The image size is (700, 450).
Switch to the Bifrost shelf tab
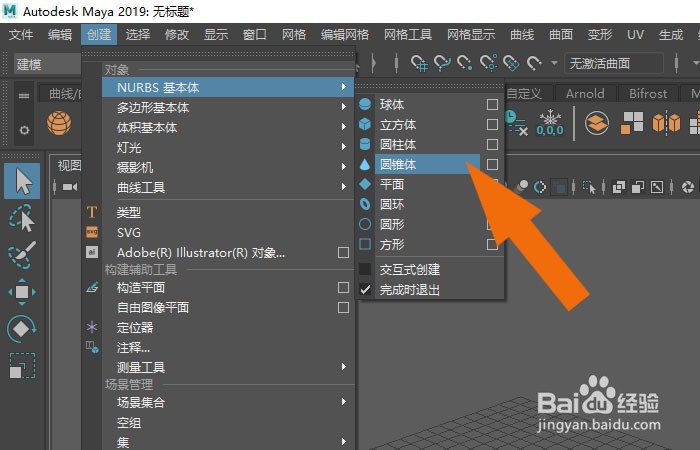648,93
